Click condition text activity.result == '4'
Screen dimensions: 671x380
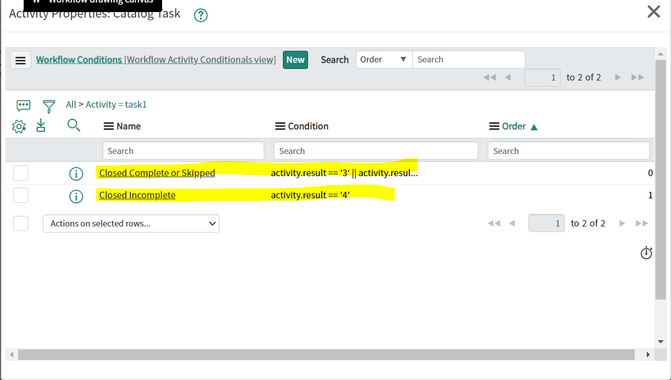coord(310,195)
